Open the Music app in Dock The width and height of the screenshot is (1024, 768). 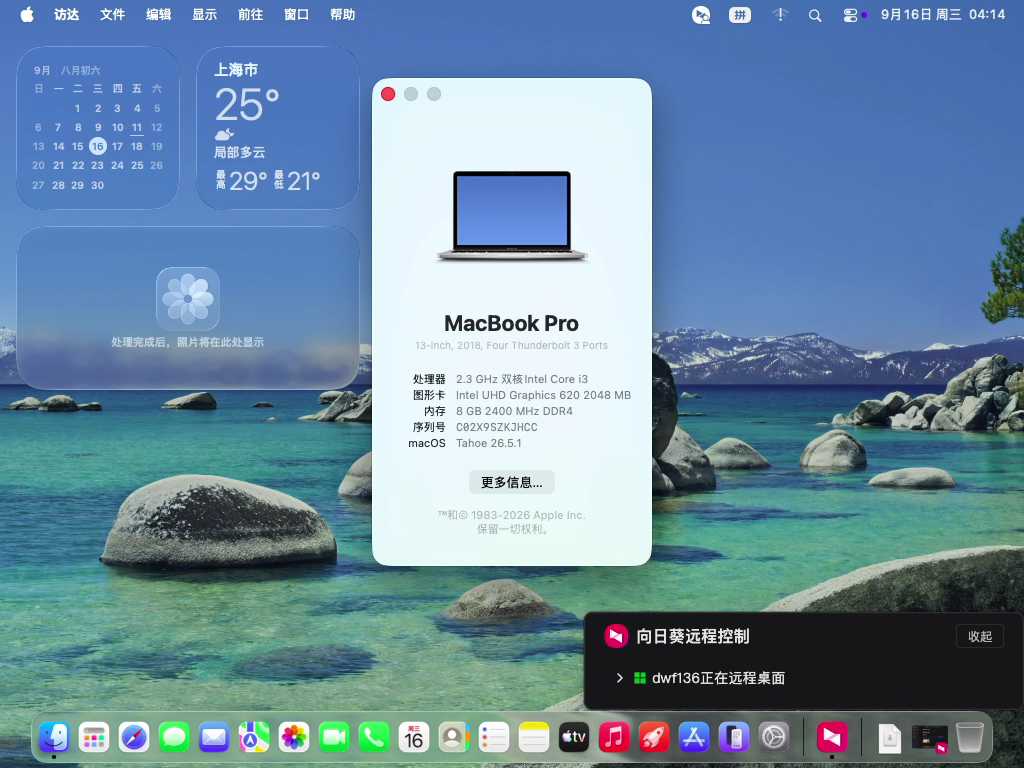pyautogui.click(x=614, y=738)
